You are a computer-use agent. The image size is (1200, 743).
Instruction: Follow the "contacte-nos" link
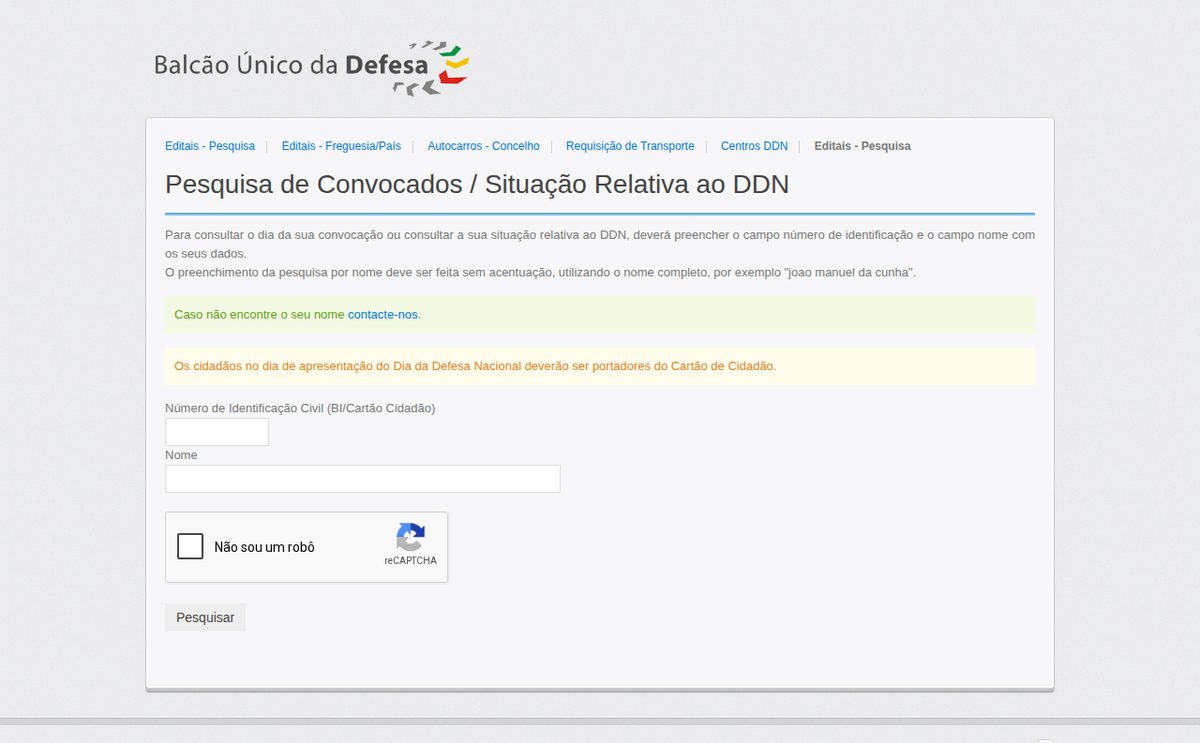(383, 314)
